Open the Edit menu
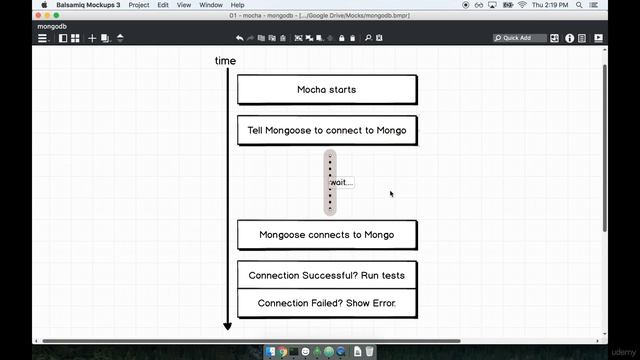The height and width of the screenshot is (360, 640). pyautogui.click(x=163, y=5)
